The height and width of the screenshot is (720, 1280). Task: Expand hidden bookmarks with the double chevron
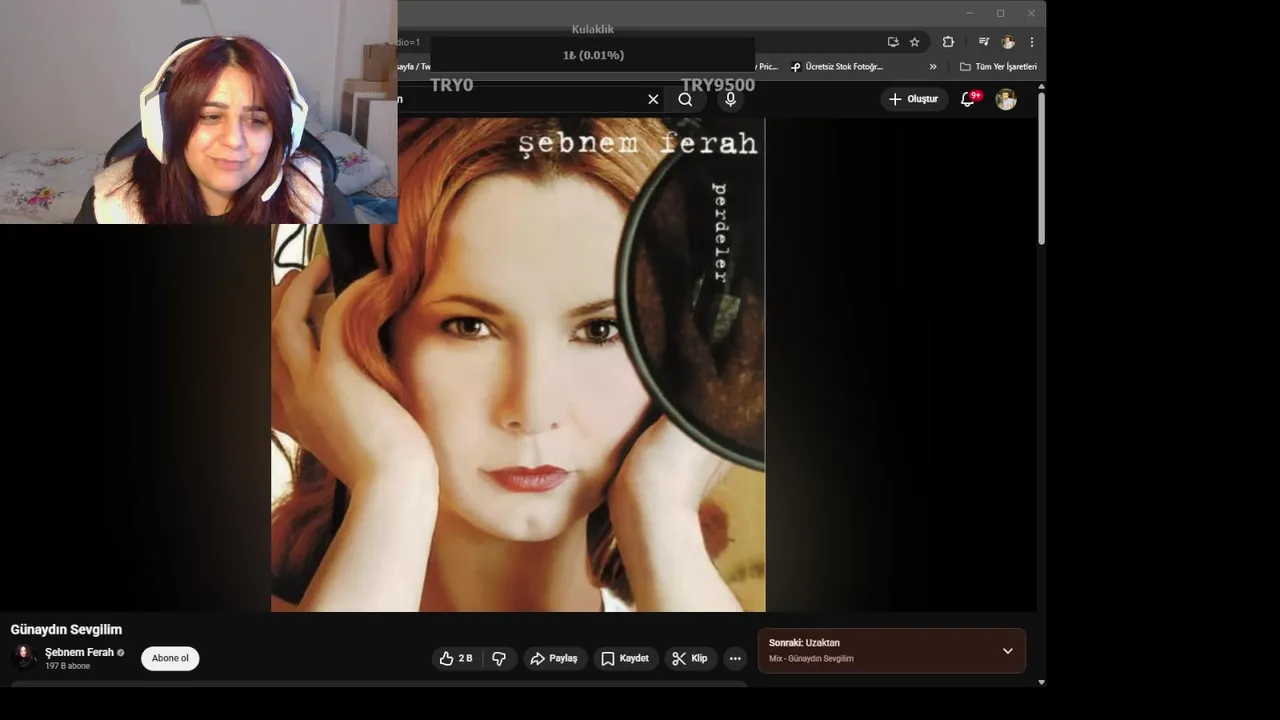(933, 67)
